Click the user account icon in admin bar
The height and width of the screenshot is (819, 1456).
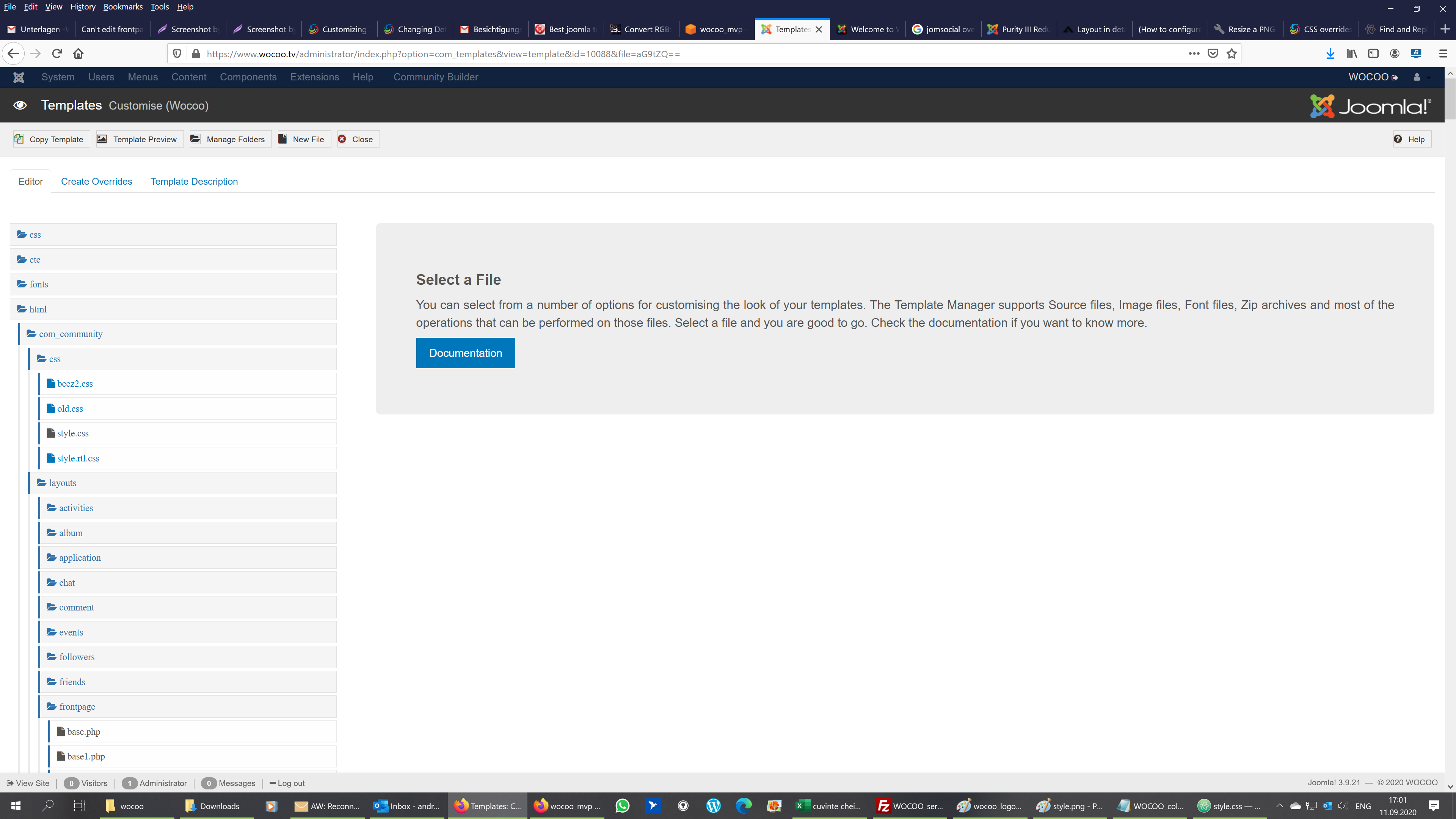[x=1418, y=77]
